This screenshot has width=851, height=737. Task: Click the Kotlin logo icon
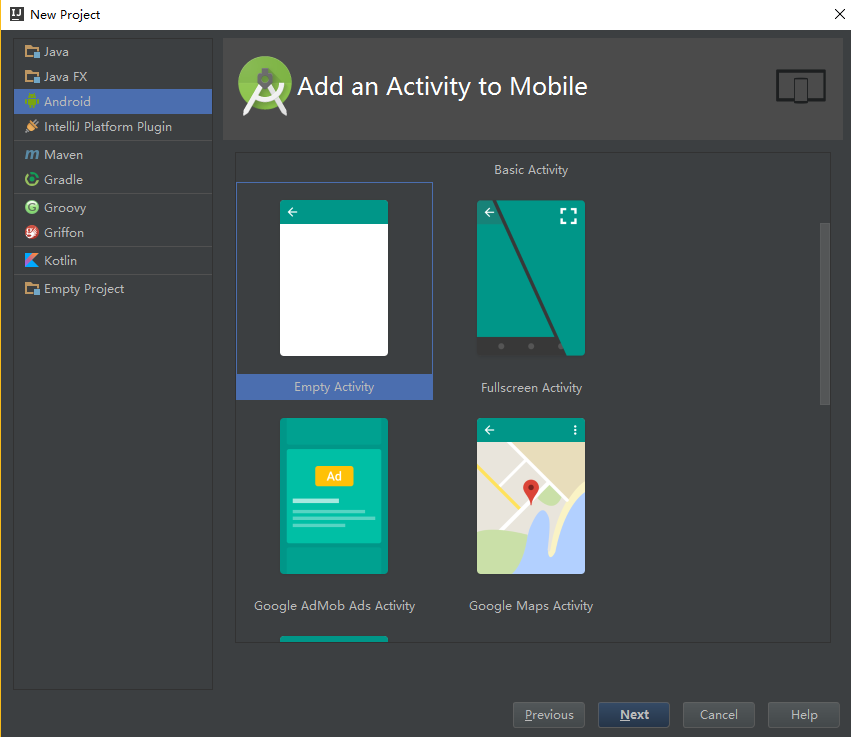(x=32, y=261)
